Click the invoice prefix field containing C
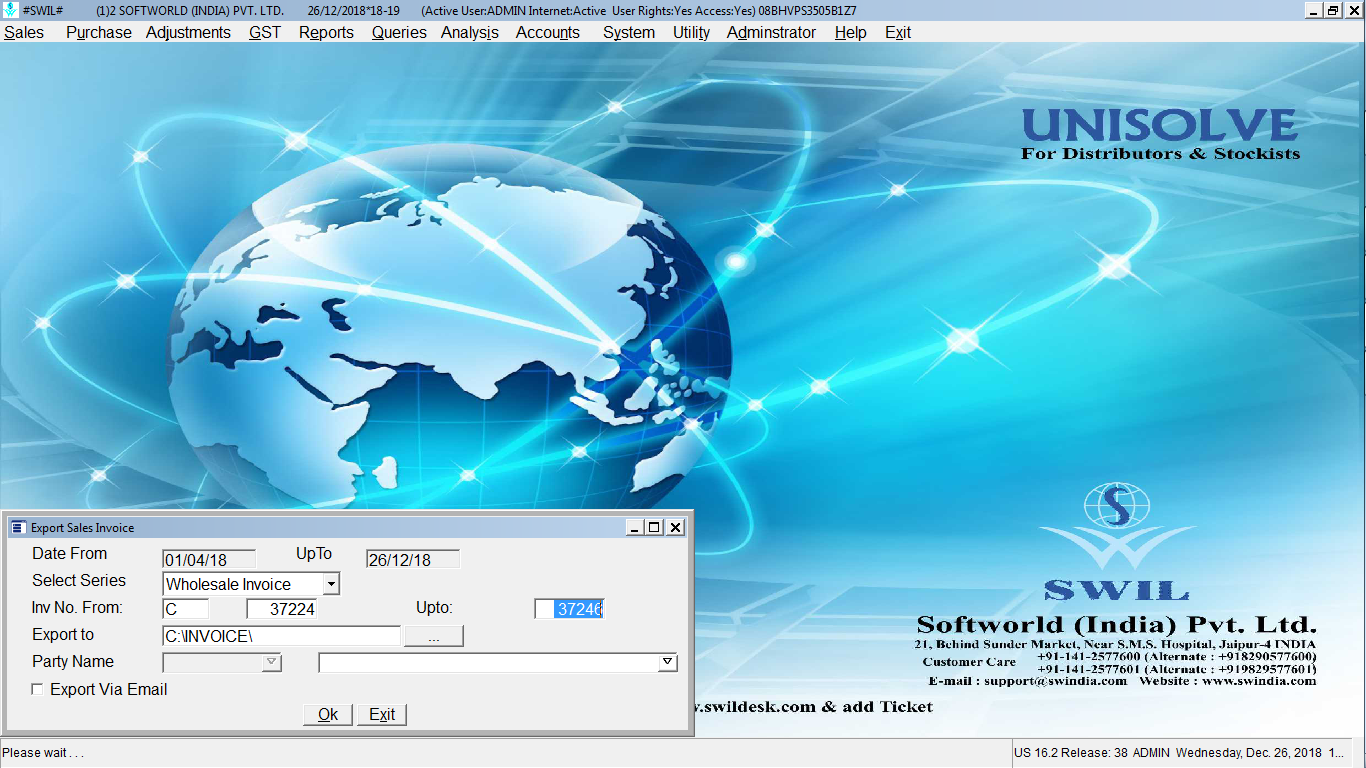 pos(186,609)
